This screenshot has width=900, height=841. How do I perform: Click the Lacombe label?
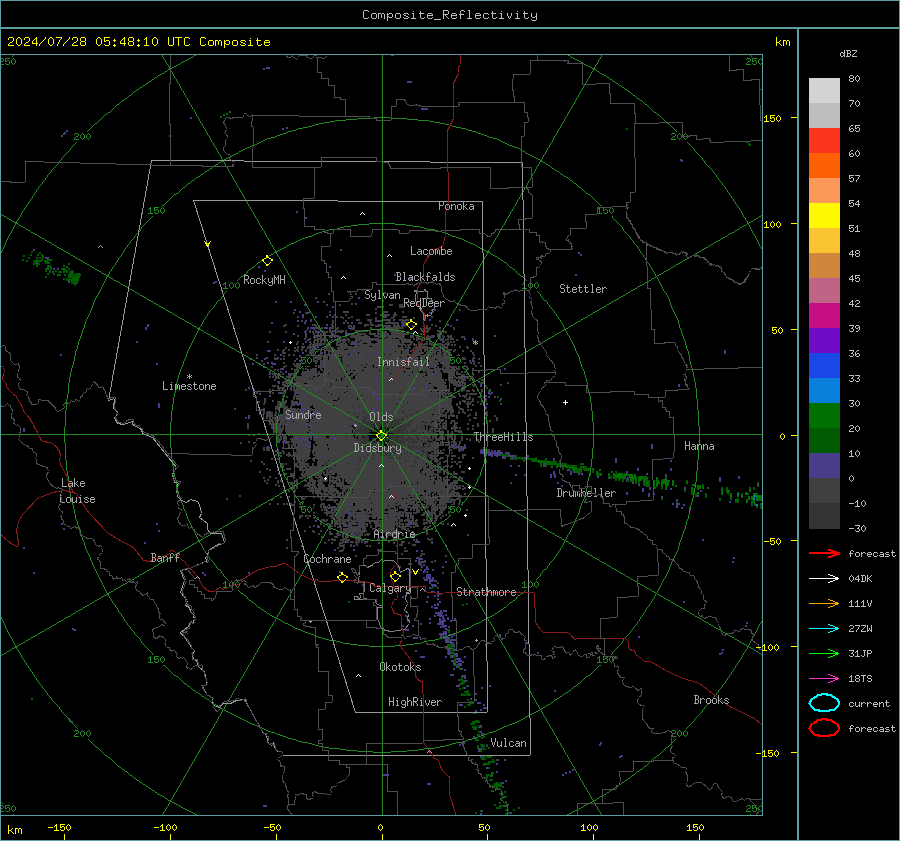[x=431, y=251]
